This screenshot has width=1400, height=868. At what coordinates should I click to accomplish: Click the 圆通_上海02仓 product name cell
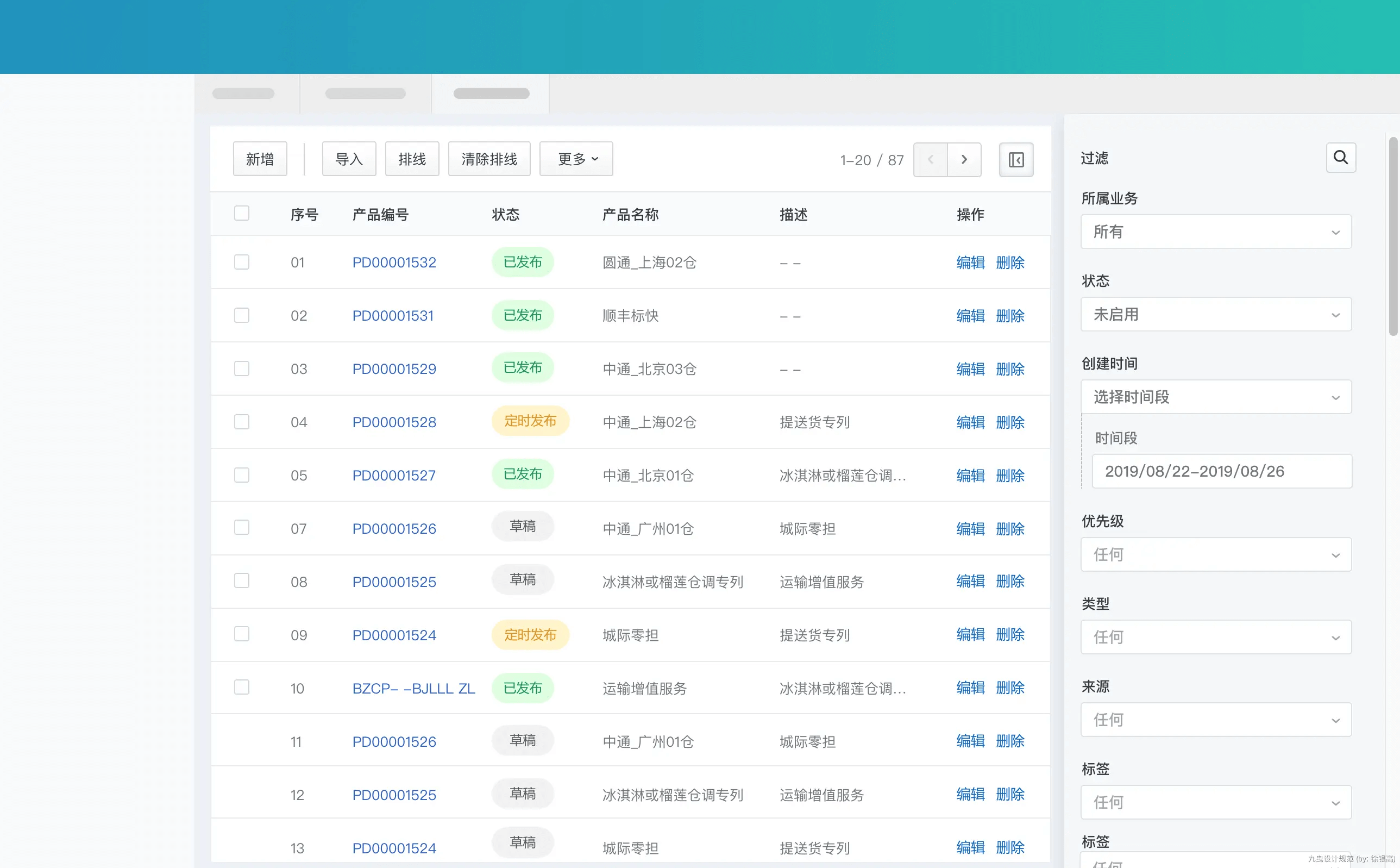tap(650, 263)
